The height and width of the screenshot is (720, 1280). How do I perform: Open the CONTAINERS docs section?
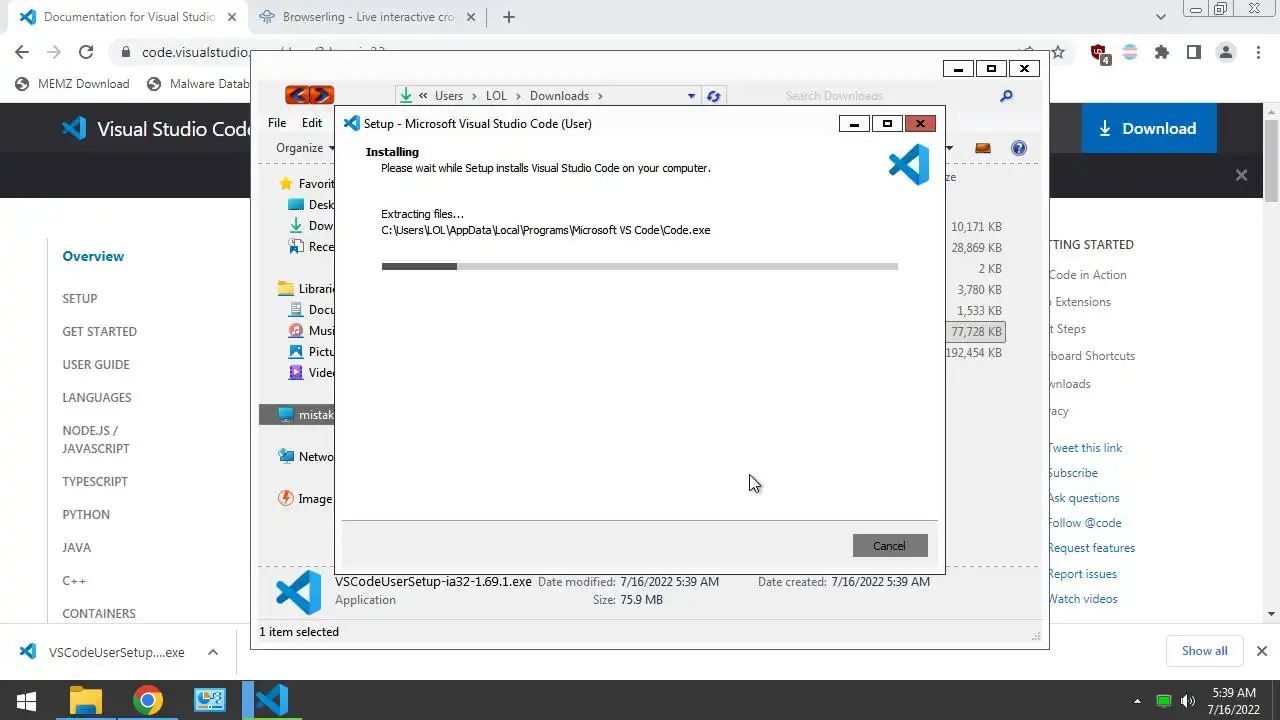tap(99, 613)
